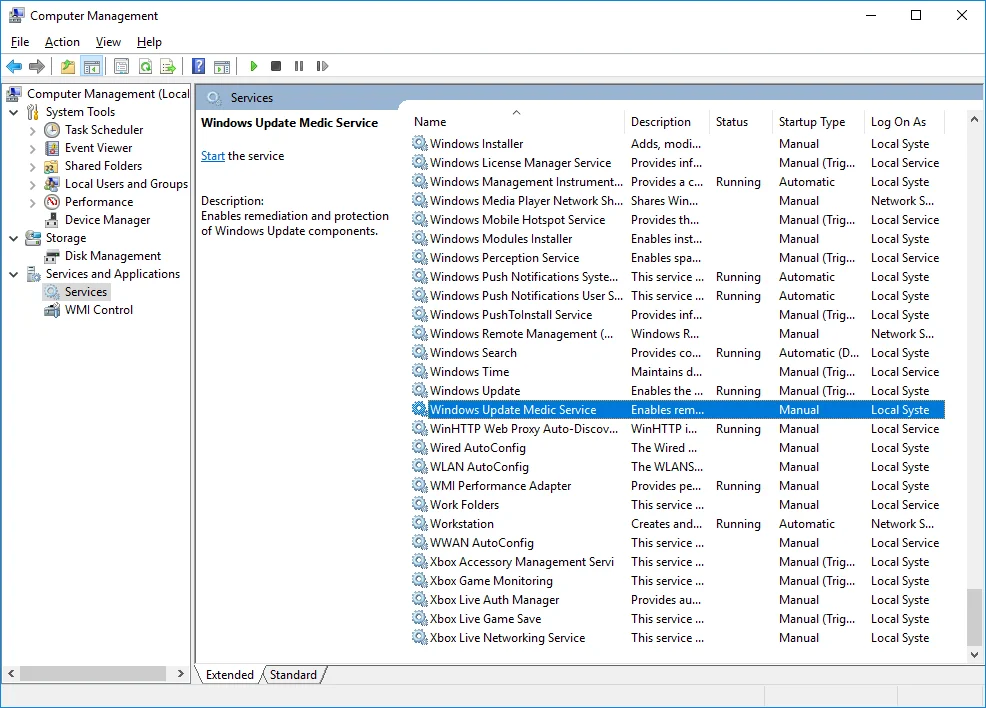Viewport: 986px width, 708px height.
Task: Expand the Shared Folders node
Action: pos(33,167)
